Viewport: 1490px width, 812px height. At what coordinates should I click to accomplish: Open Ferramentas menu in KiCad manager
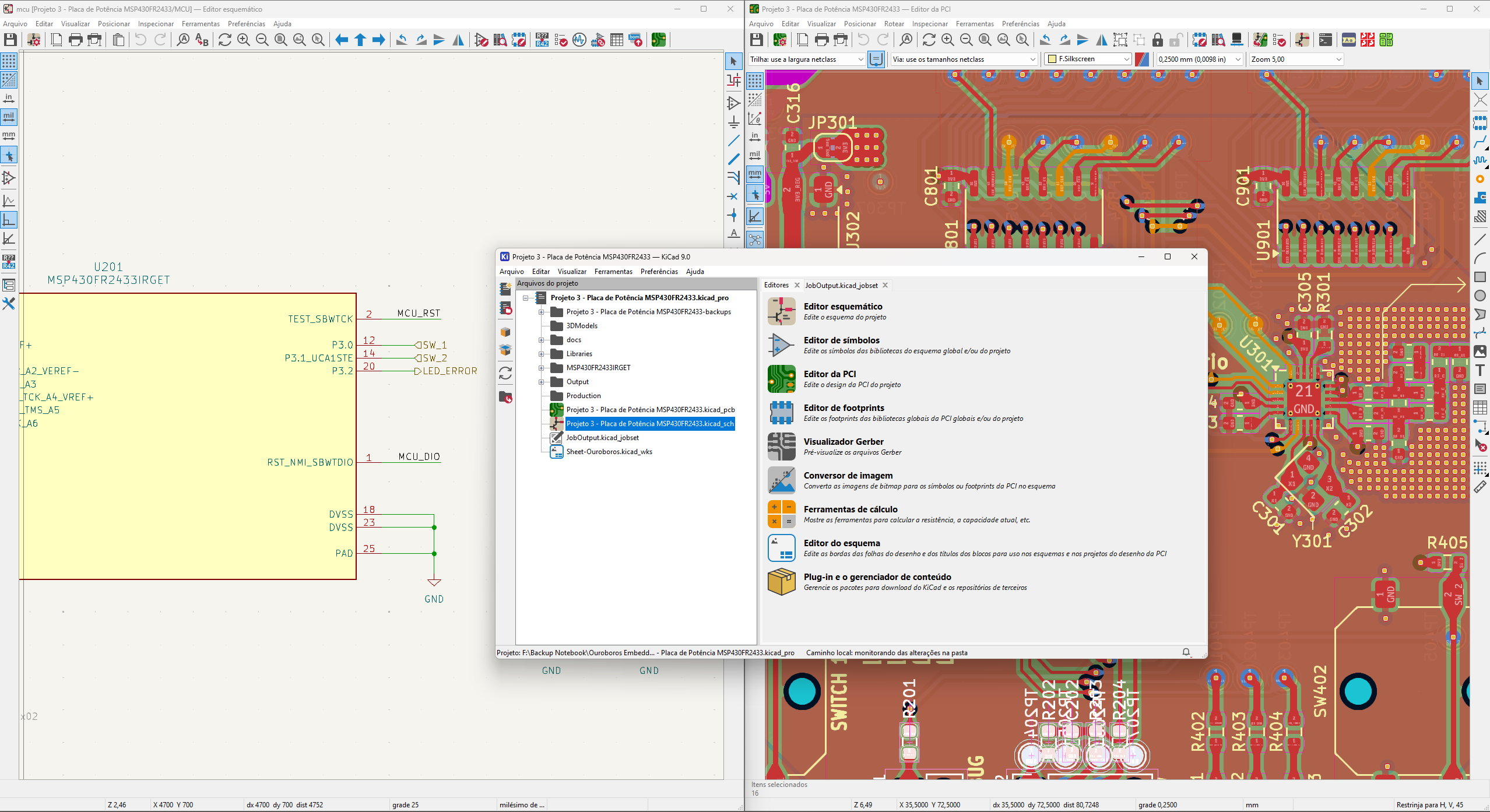[613, 271]
